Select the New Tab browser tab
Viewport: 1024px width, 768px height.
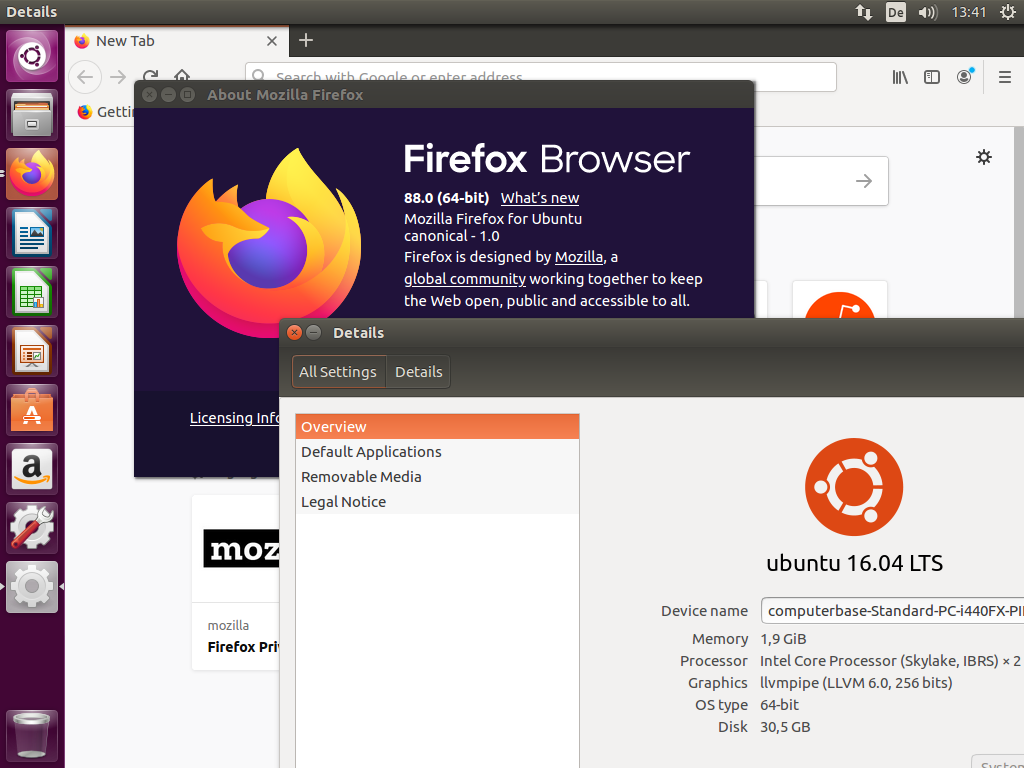coord(176,41)
